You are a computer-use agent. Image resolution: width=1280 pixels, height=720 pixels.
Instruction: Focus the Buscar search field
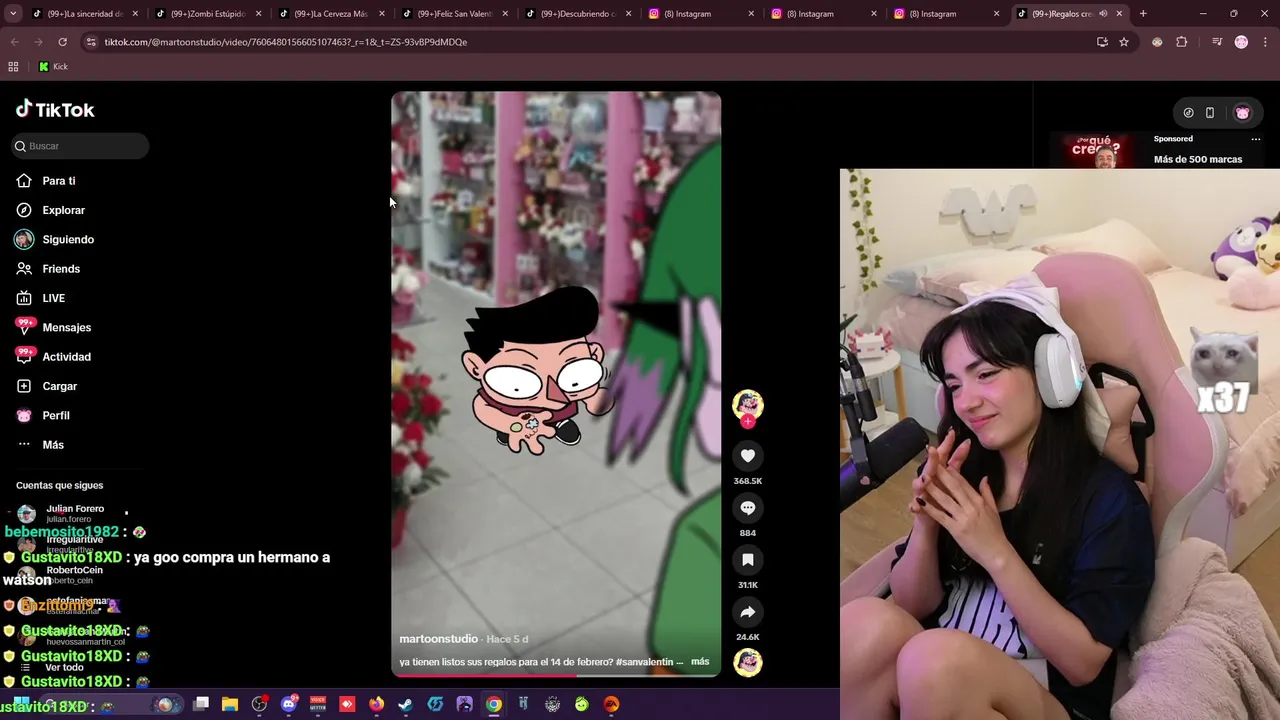tap(80, 146)
